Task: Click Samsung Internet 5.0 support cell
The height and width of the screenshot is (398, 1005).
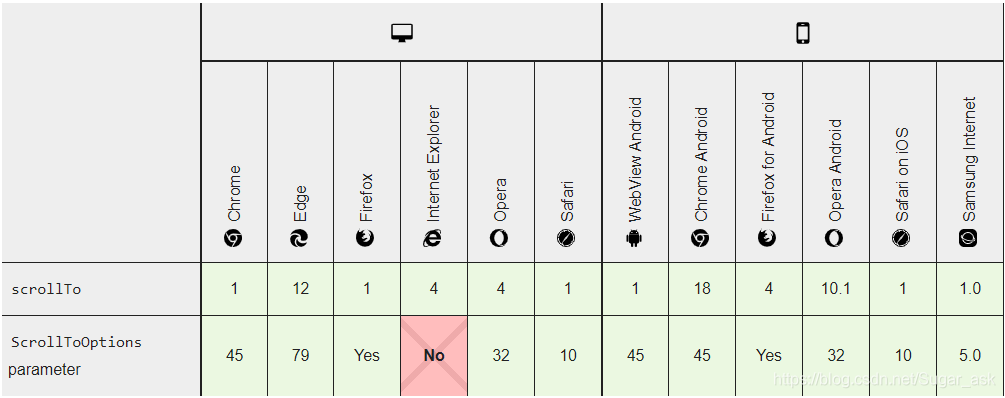Action: 970,355
